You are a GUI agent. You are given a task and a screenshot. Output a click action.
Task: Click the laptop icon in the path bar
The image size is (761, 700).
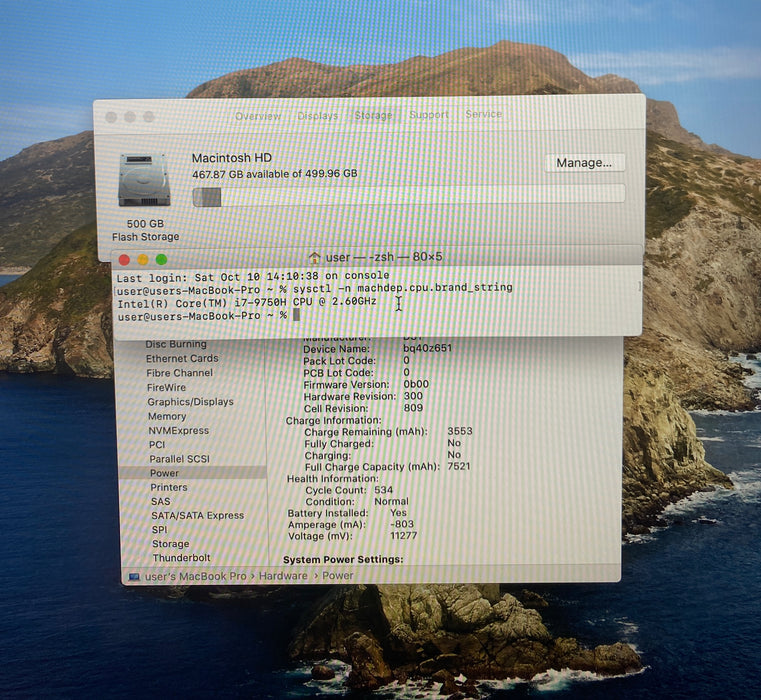(x=134, y=577)
